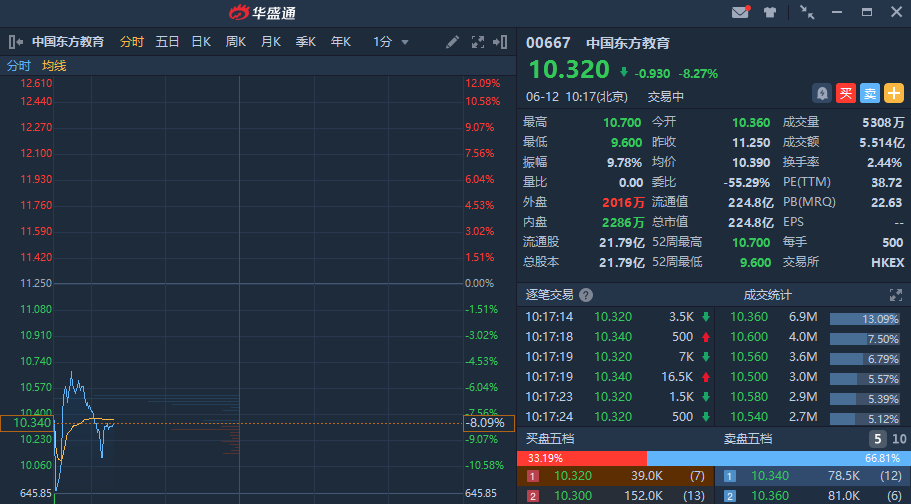Click the 成交量 value 5308万

pyautogui.click(x=883, y=123)
